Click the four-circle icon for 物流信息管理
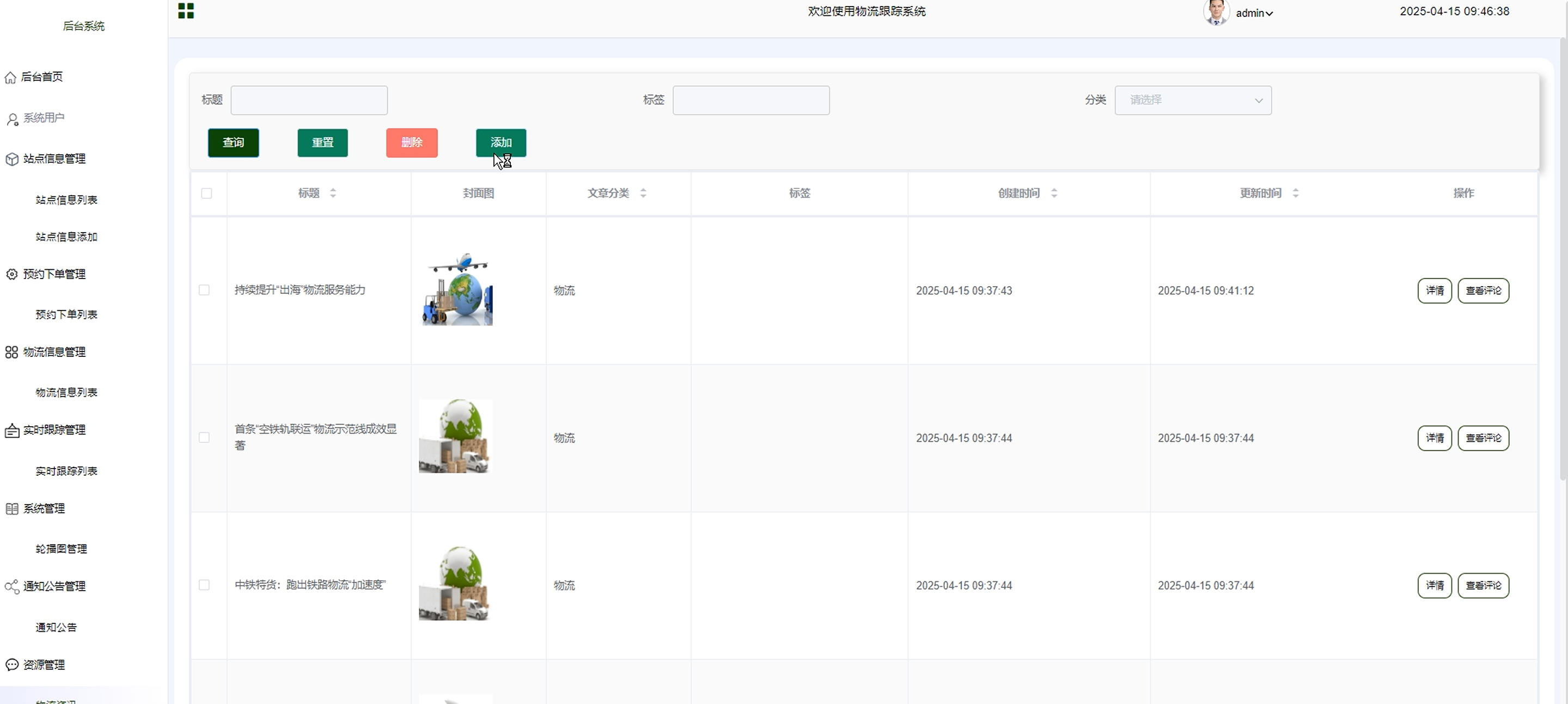This screenshot has width=1568, height=704. click(11, 353)
